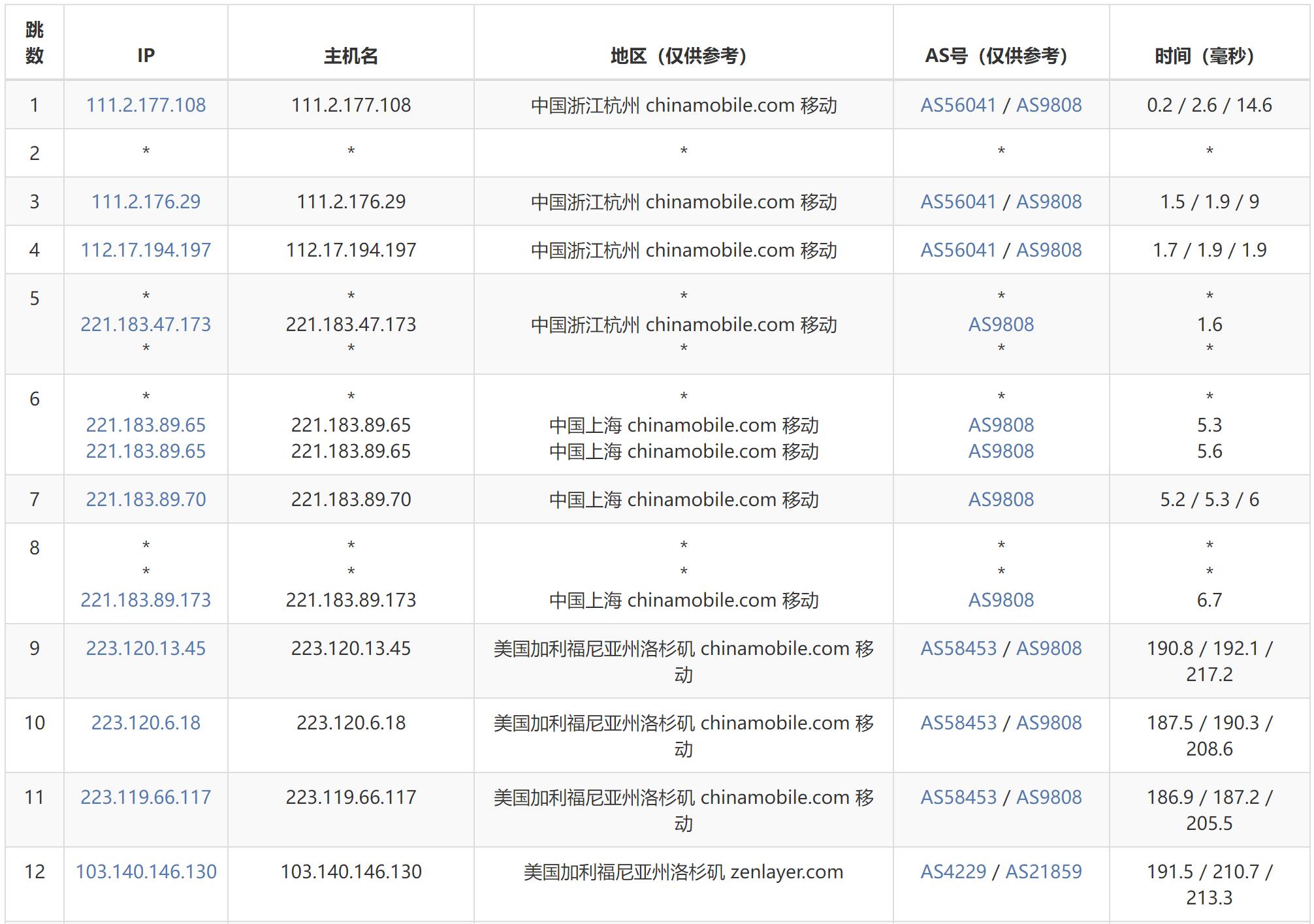The height and width of the screenshot is (924, 1314).
Task: Open the AS58453 link in hop 11
Action: click(x=958, y=797)
